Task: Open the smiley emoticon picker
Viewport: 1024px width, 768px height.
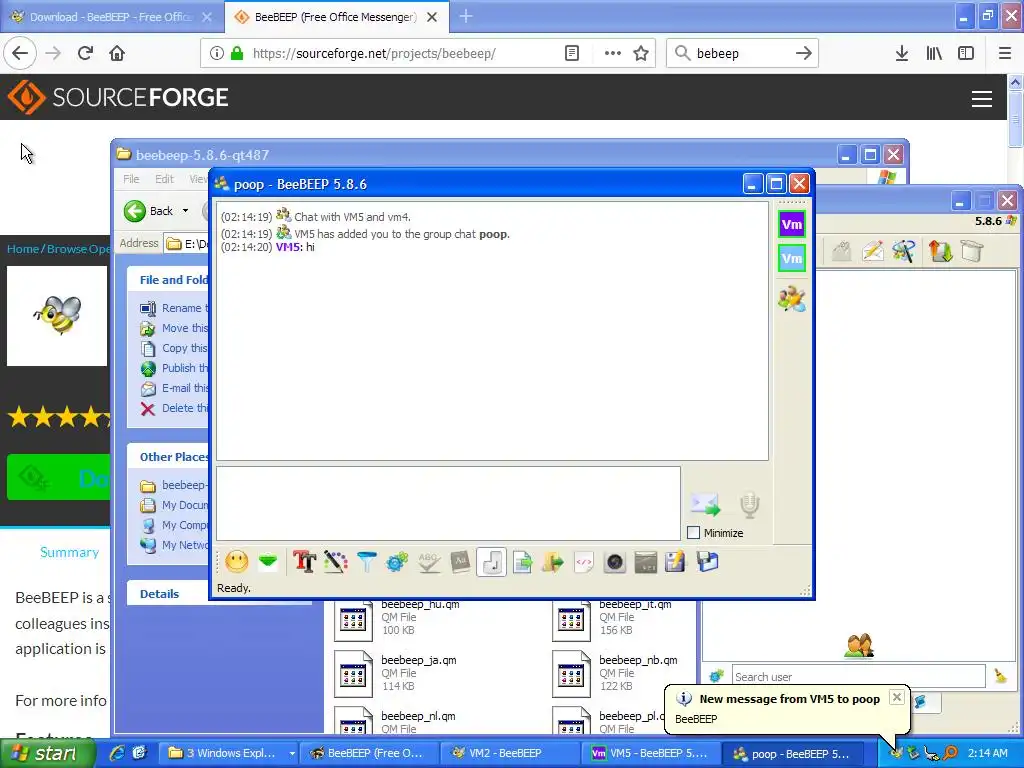Action: click(x=236, y=562)
